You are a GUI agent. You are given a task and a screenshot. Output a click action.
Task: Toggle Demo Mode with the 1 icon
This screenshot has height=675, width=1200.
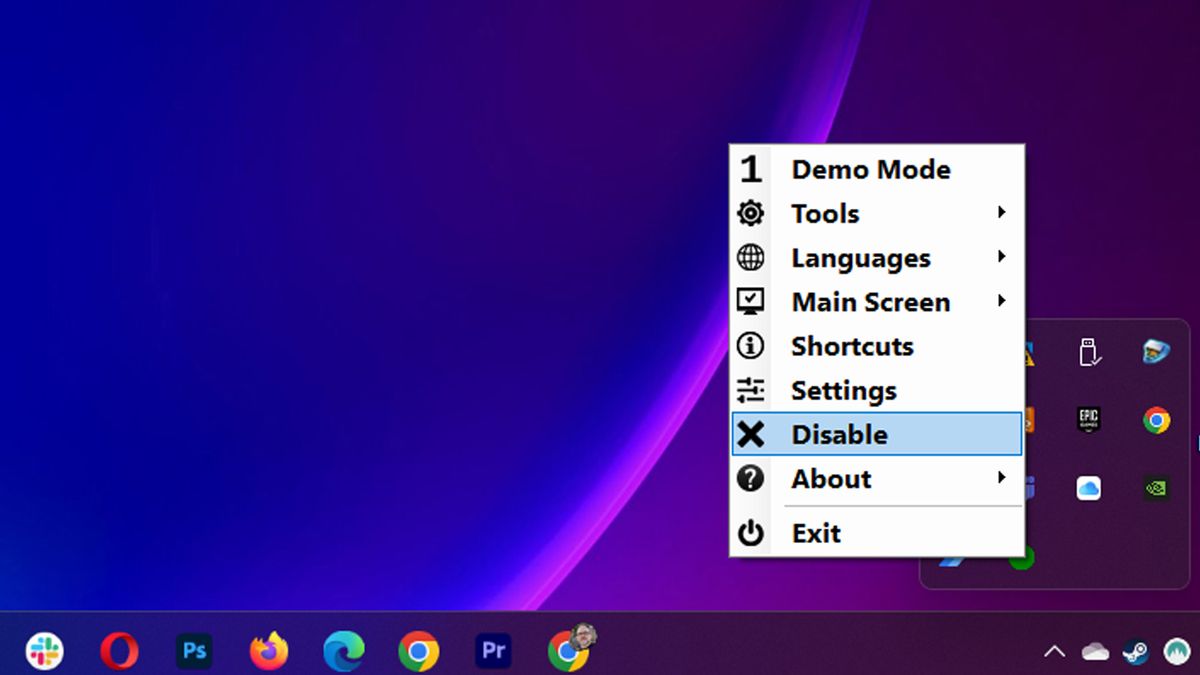750,169
